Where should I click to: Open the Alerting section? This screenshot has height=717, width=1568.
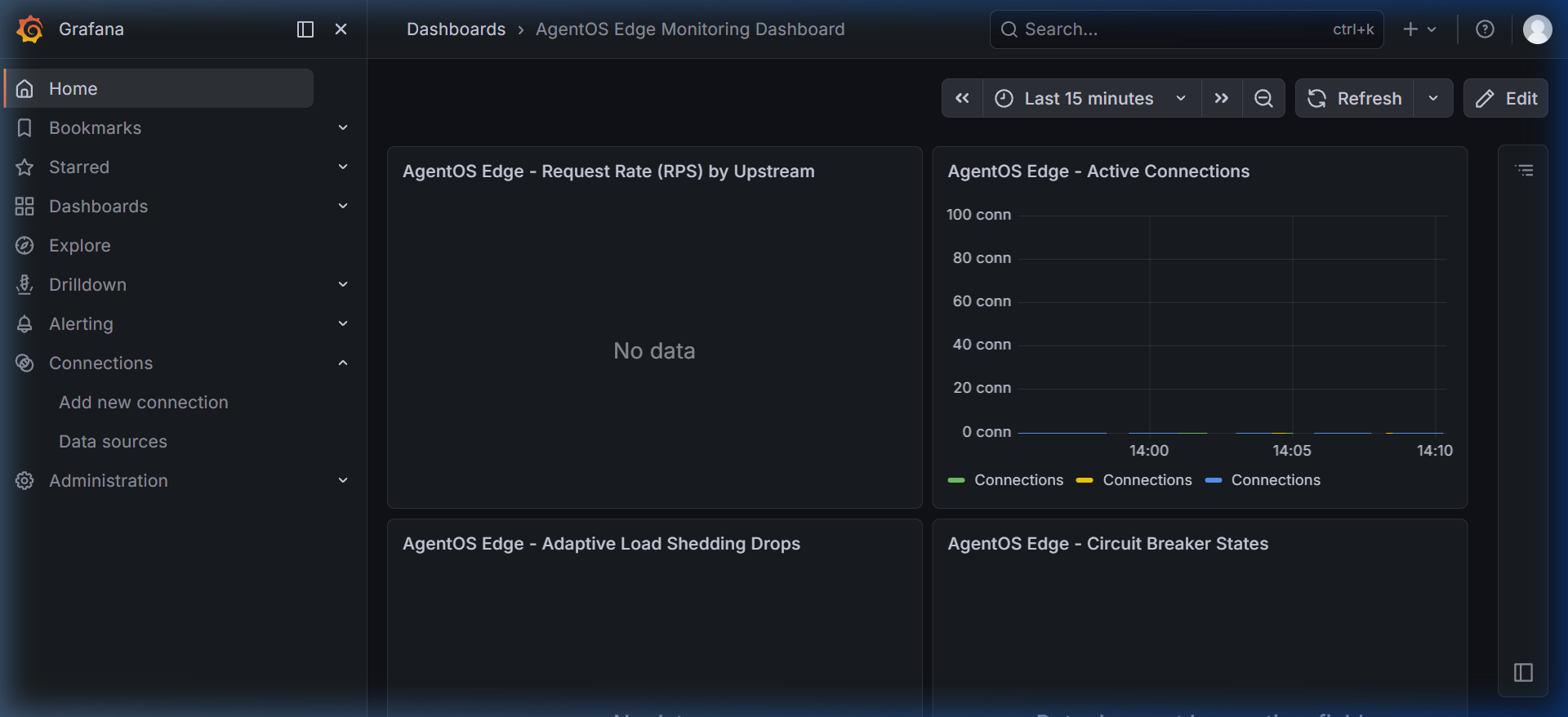click(x=81, y=324)
